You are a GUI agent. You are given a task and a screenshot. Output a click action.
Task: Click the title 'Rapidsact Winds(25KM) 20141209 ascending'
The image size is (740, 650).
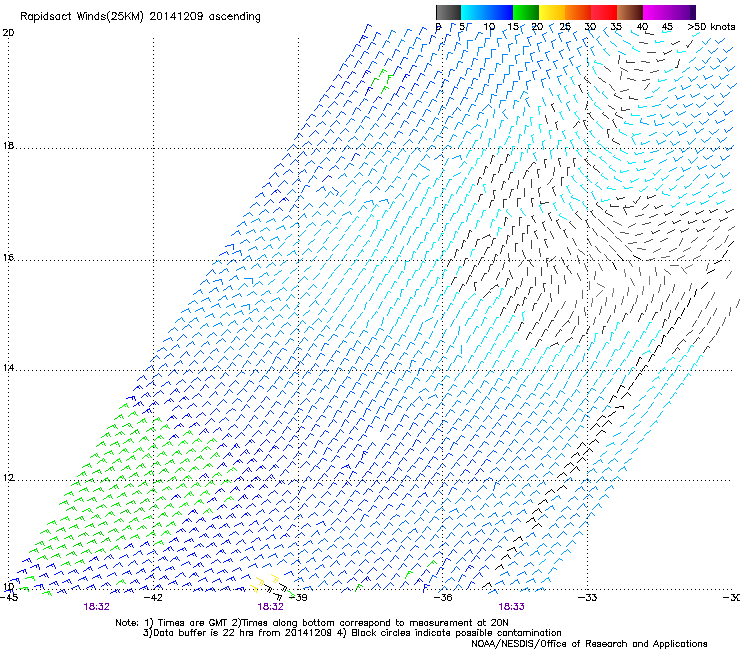click(x=140, y=17)
